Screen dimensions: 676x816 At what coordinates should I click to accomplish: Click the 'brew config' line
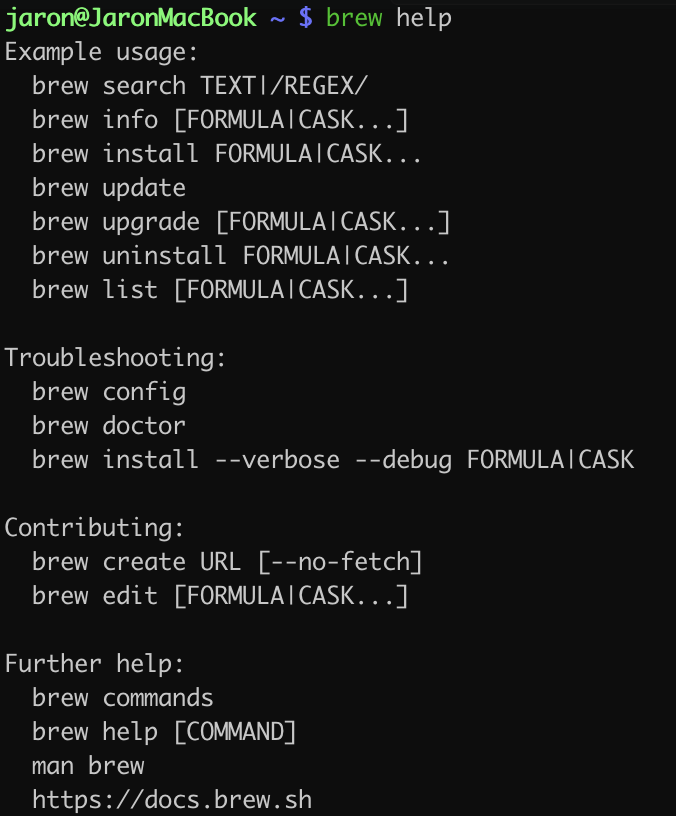point(109,392)
